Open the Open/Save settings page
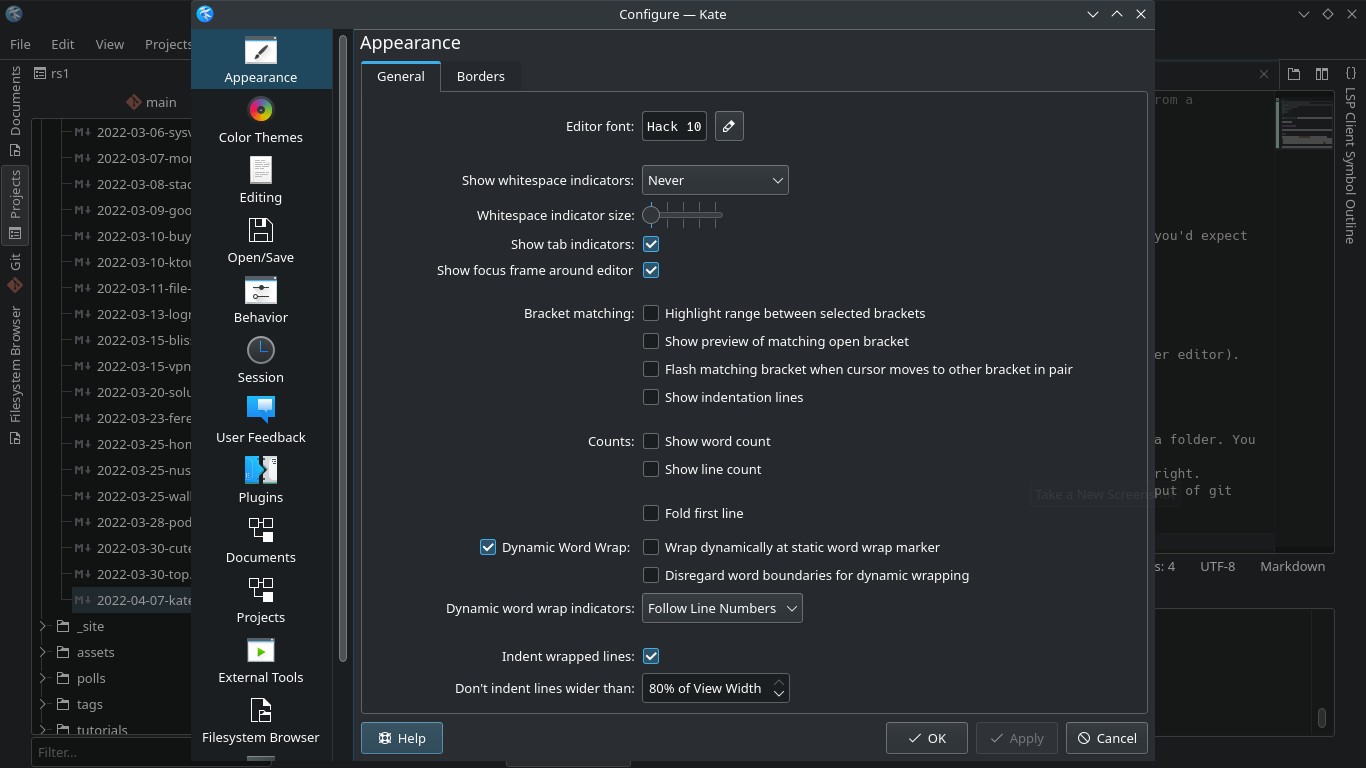 click(x=261, y=240)
